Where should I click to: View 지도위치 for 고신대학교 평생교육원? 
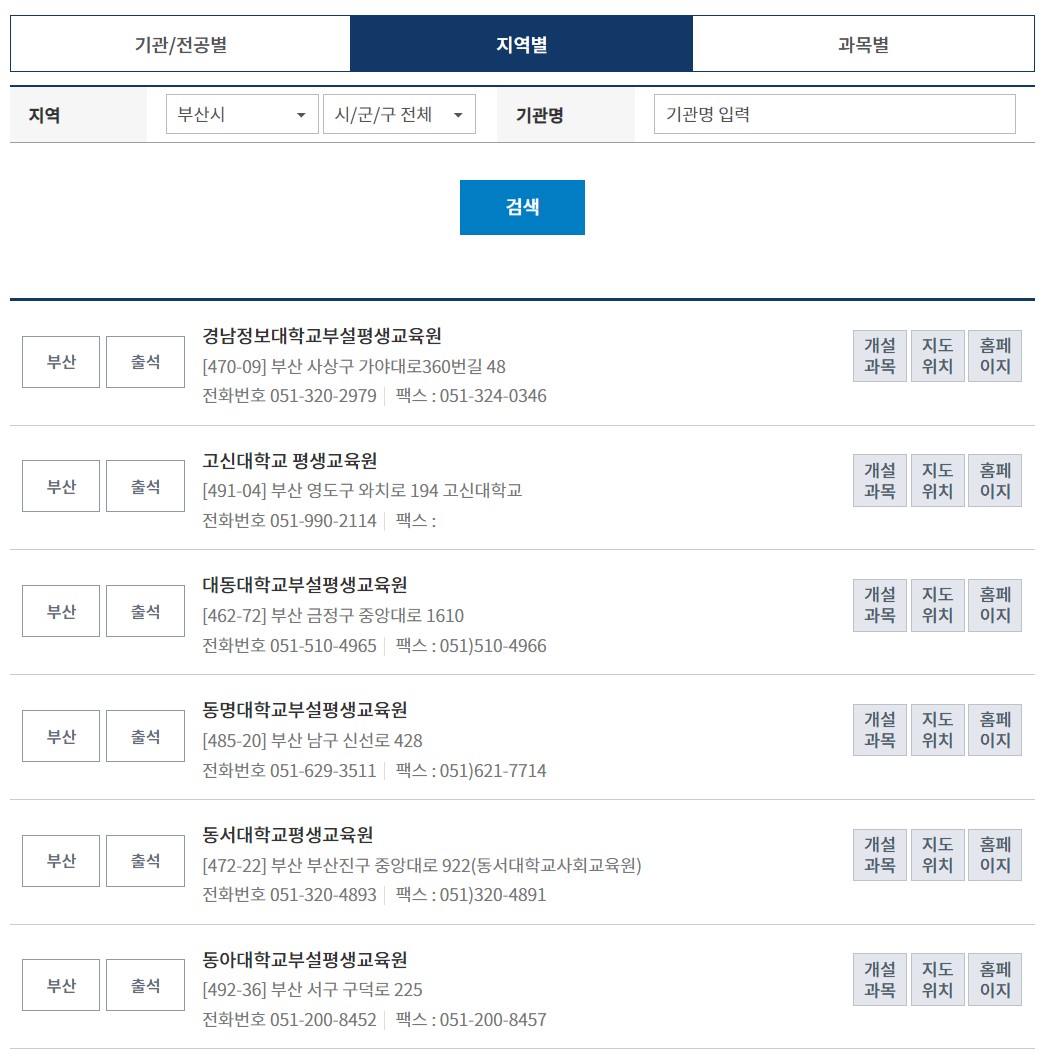[937, 479]
